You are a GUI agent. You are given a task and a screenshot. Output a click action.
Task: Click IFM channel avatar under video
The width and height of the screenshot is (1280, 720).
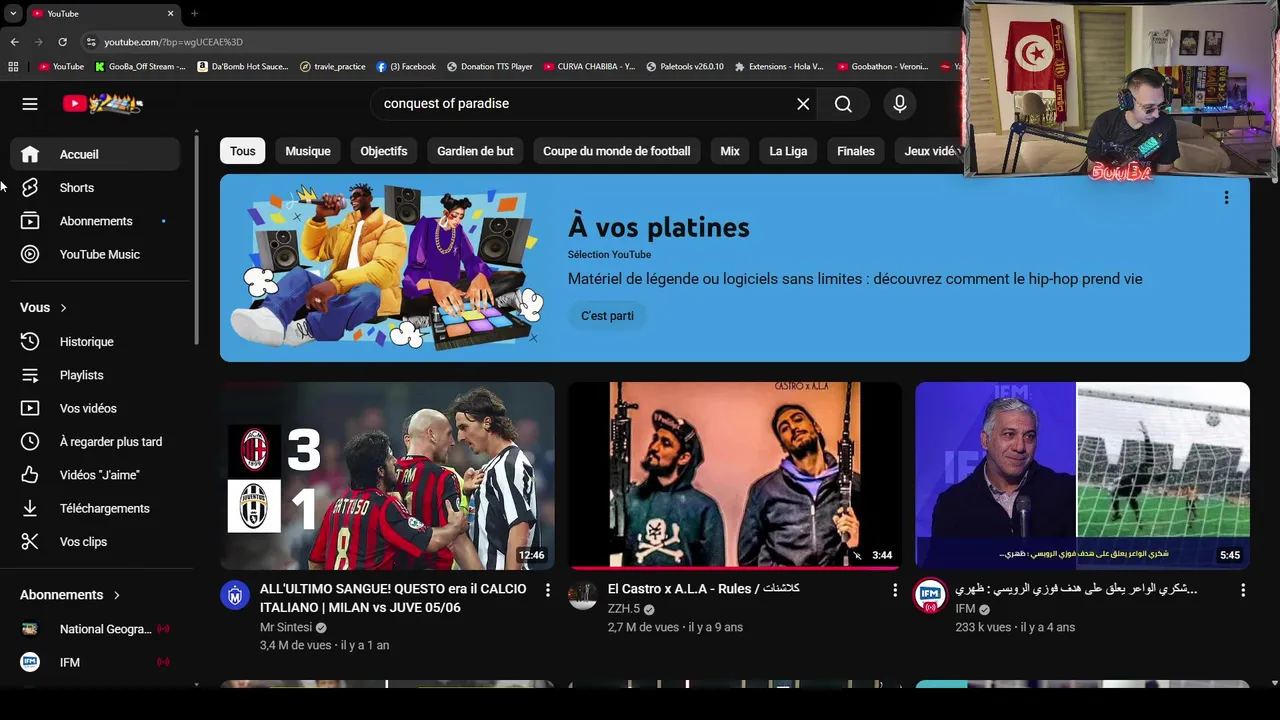click(930, 595)
